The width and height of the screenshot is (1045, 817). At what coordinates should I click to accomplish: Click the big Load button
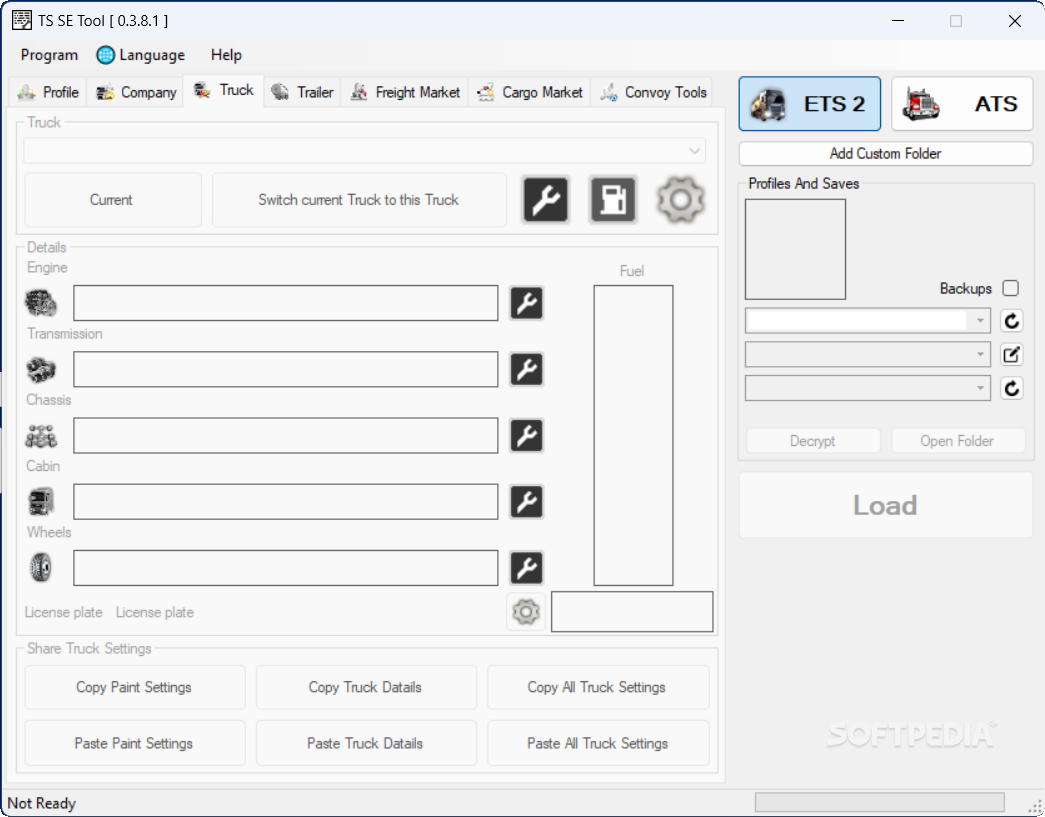(886, 505)
